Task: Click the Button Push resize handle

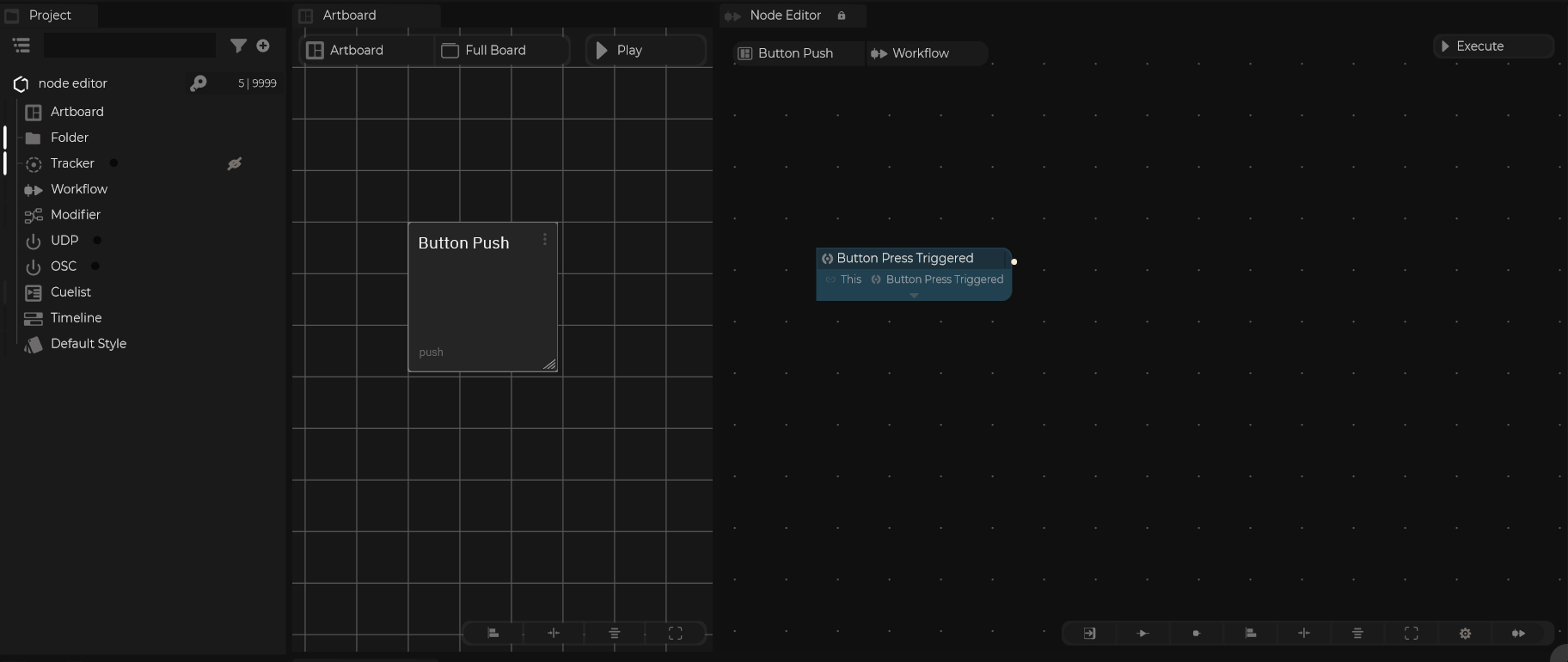Action: point(548,364)
